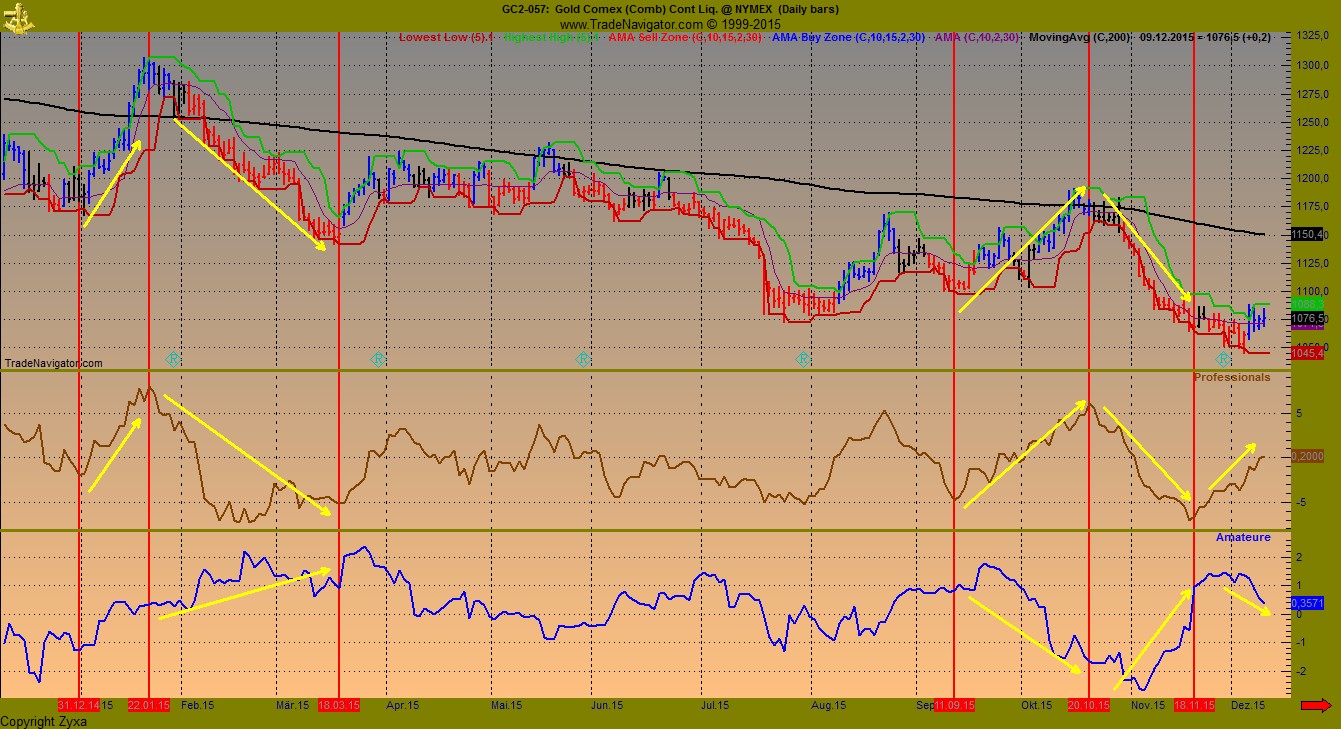
Task: Open the www.TradeNavigator.com link
Action: (670, 22)
